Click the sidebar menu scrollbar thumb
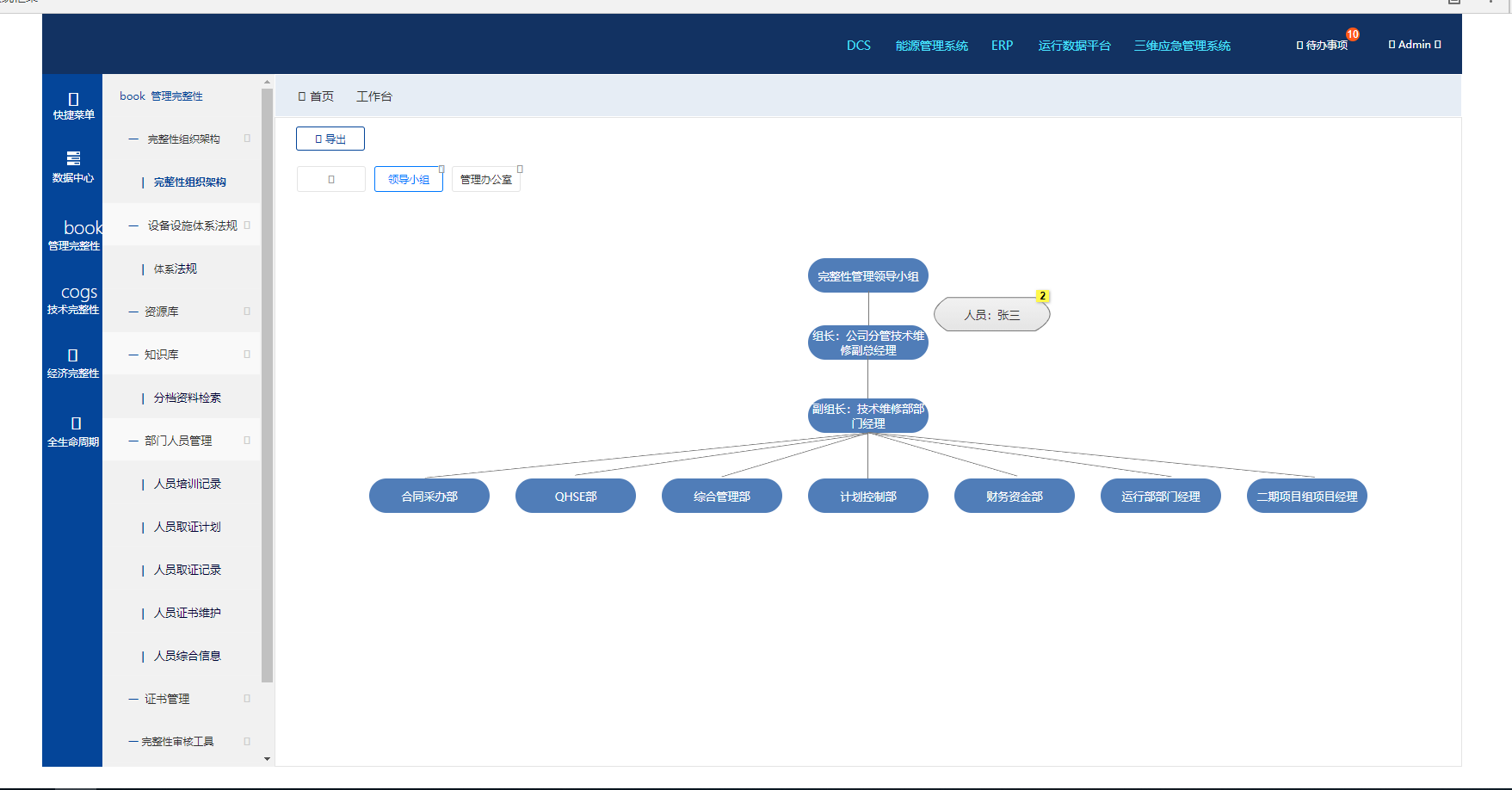Image resolution: width=1512 pixels, height=790 pixels. 267,385
